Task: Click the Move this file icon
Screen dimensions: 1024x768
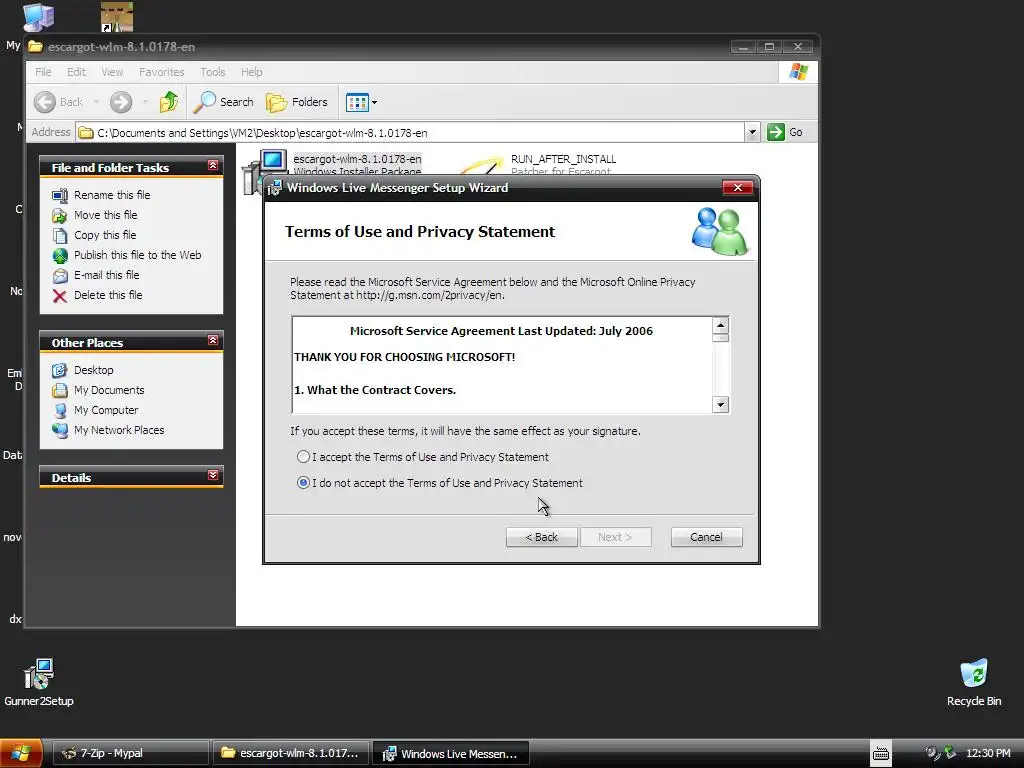Action: 59,216
